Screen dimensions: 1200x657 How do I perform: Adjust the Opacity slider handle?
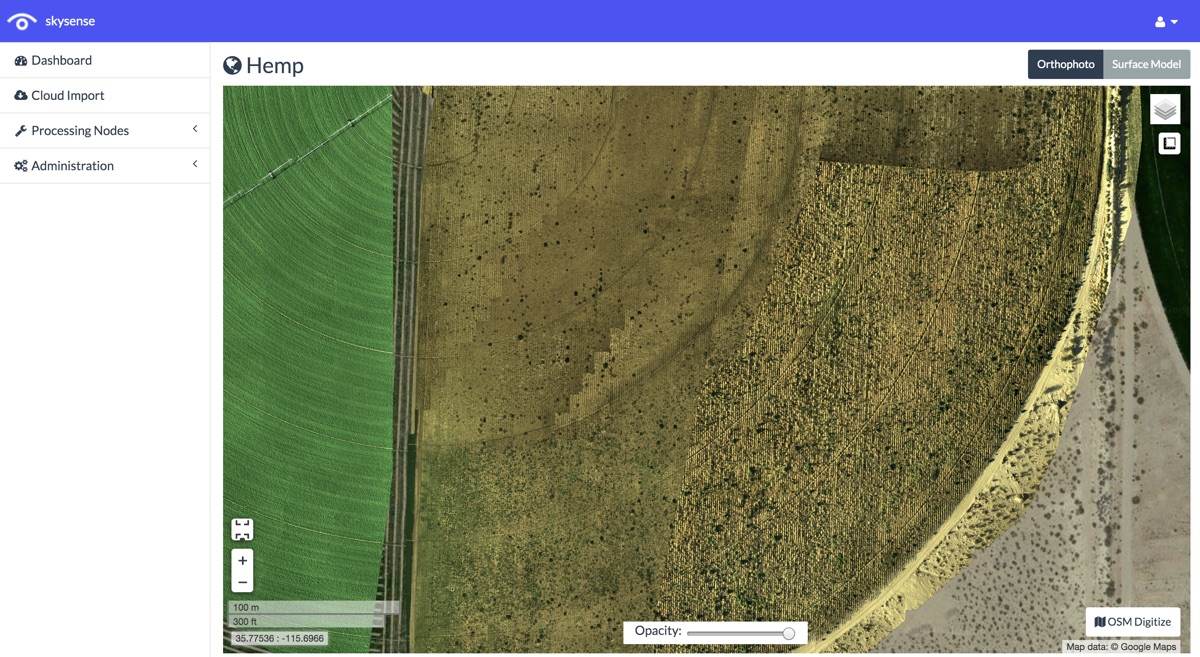point(789,633)
